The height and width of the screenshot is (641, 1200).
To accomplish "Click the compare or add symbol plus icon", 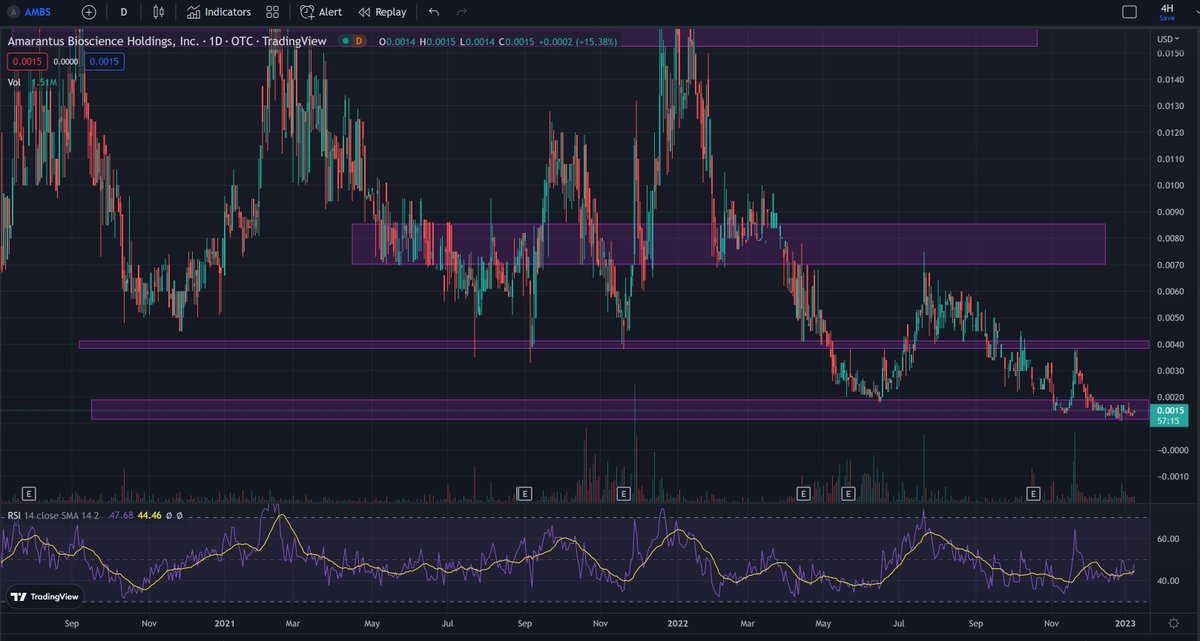I will pos(89,12).
